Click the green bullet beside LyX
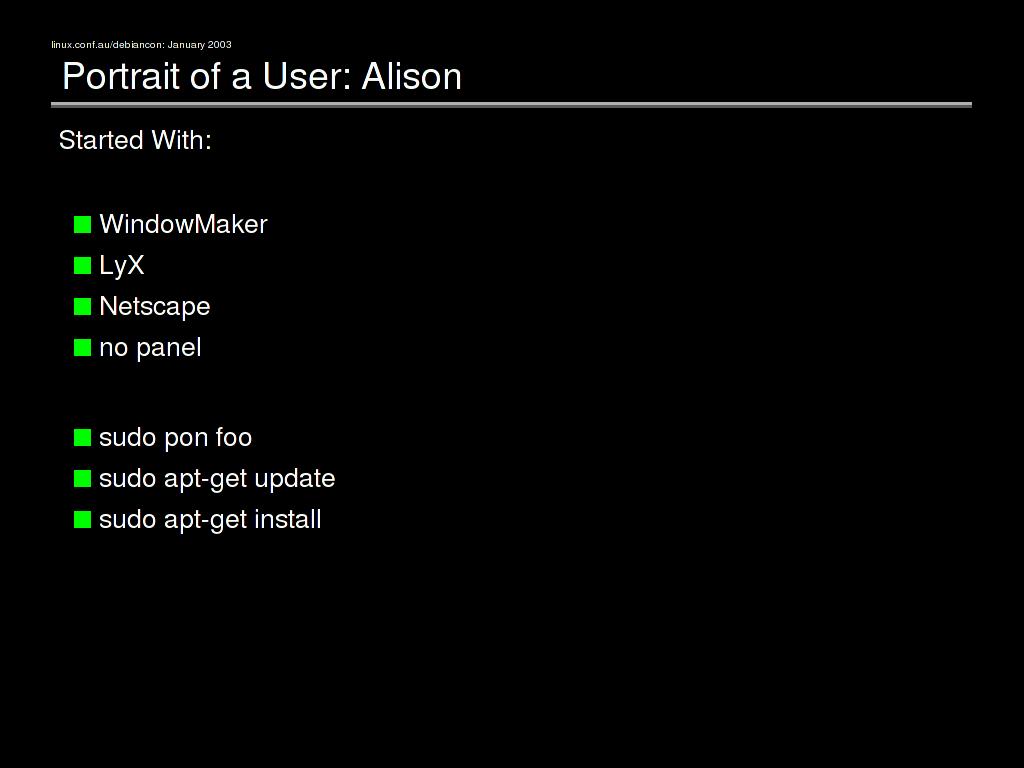Viewport: 1024px width, 768px height. point(82,265)
